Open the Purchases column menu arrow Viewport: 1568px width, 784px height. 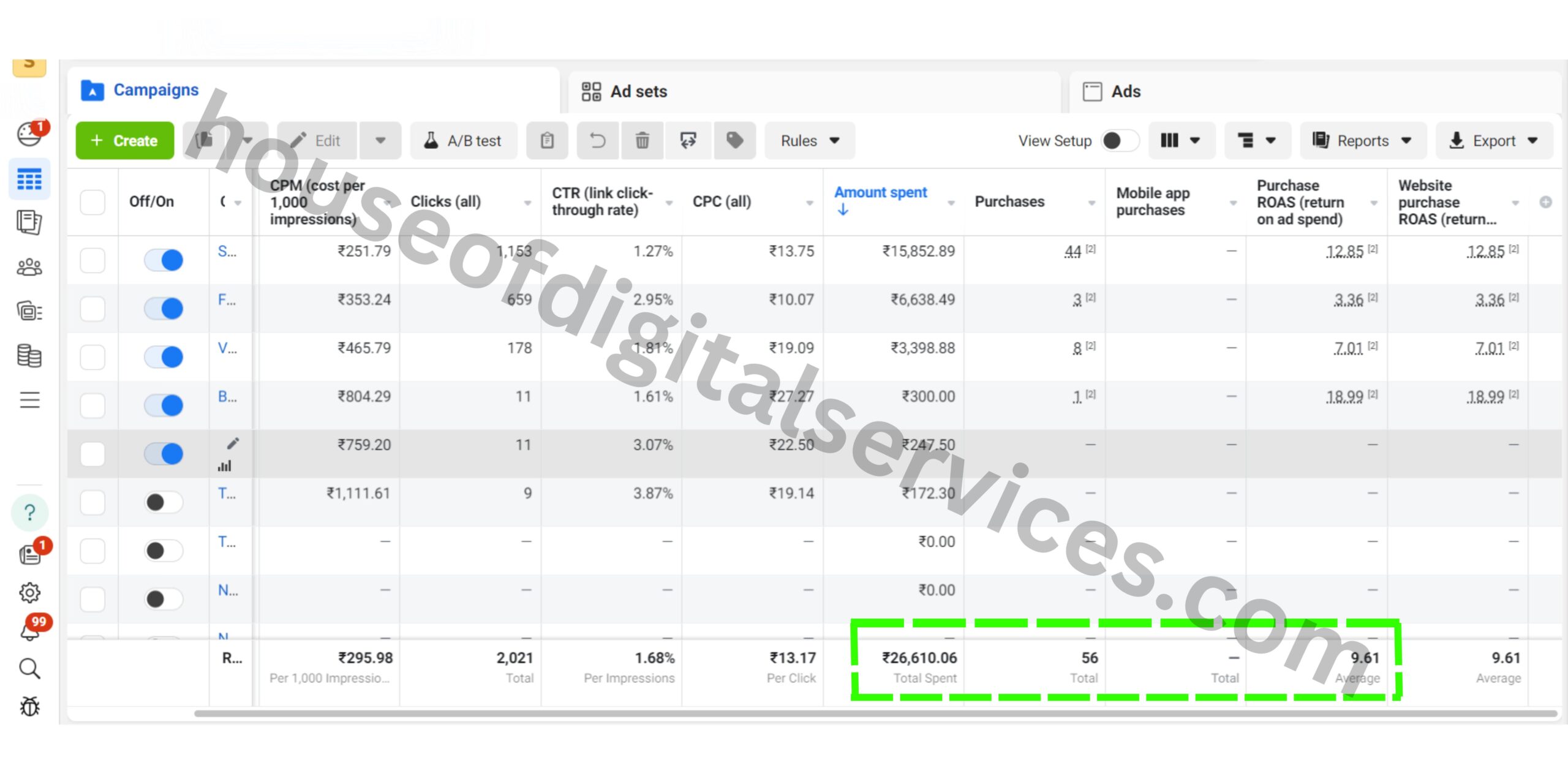coord(1091,203)
